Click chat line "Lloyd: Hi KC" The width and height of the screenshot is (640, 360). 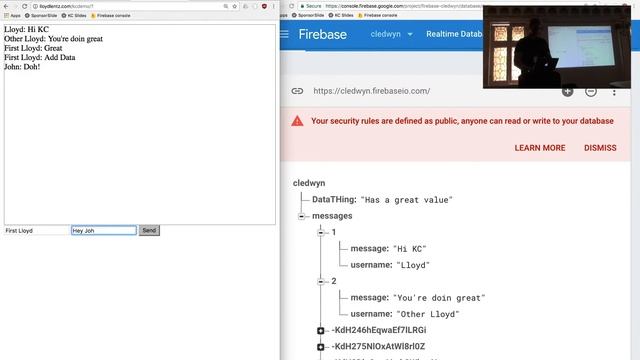coord(27,29)
